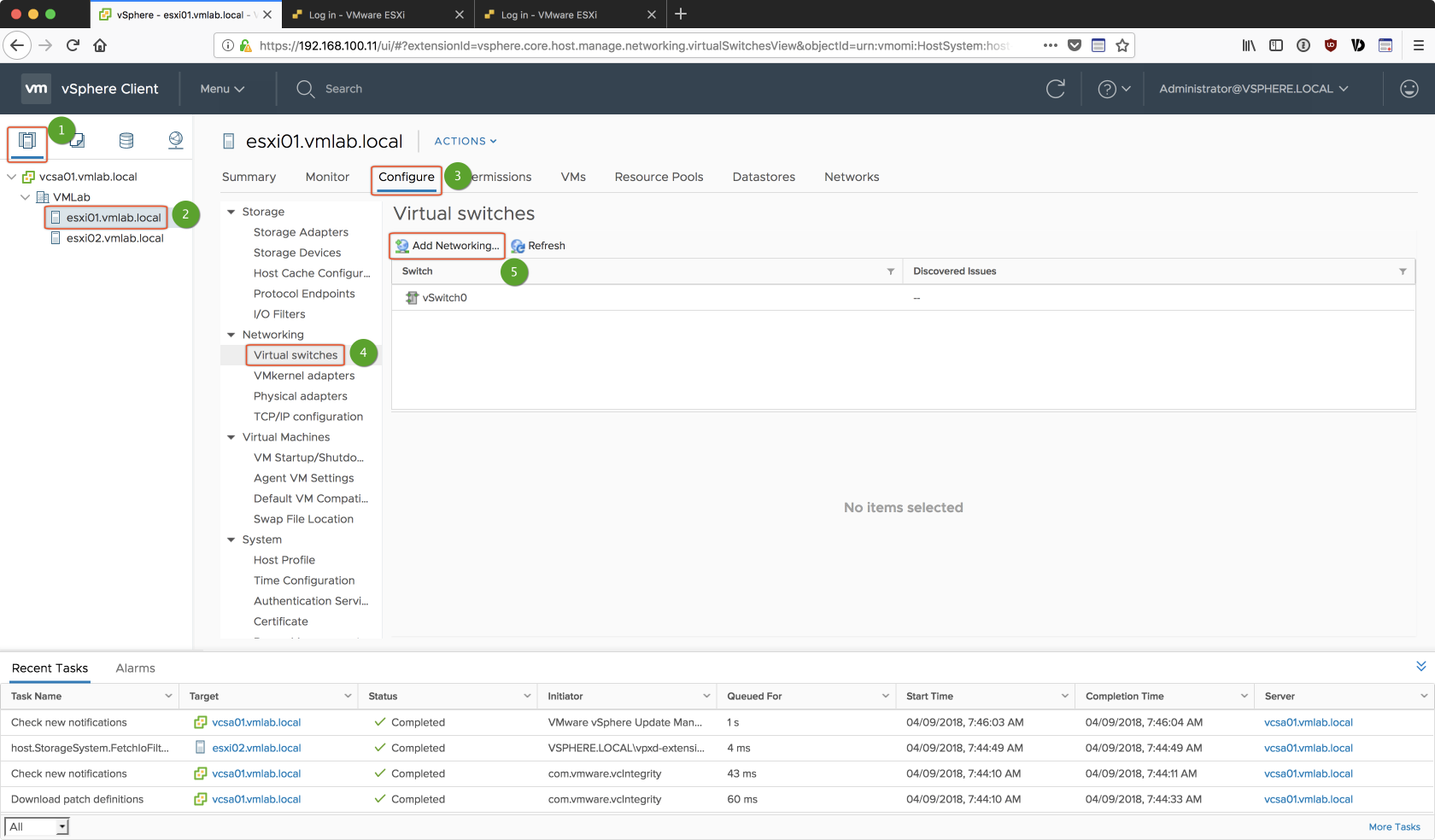Viewport: 1435px width, 840px height.
Task: Open the Hosts and Clusters inventory view
Action: click(x=27, y=141)
